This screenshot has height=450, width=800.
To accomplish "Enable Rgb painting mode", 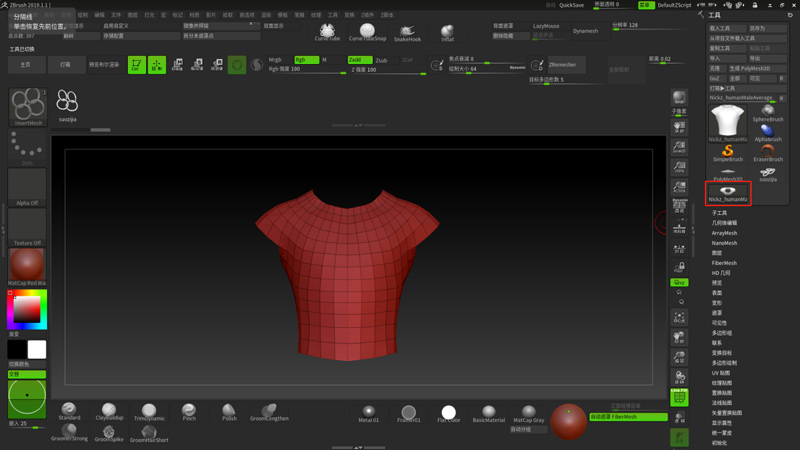I will pyautogui.click(x=305, y=60).
